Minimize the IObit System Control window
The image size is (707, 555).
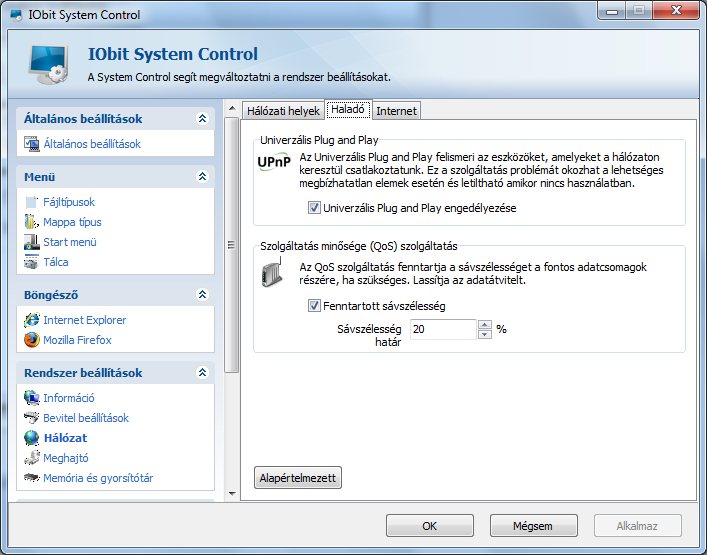point(612,11)
